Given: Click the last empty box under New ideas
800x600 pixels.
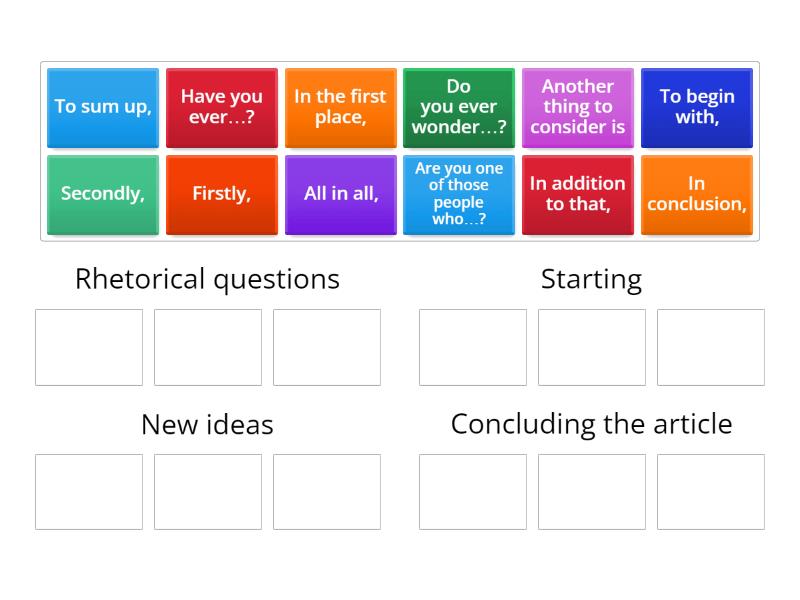Looking at the screenshot, I should [x=326, y=492].
